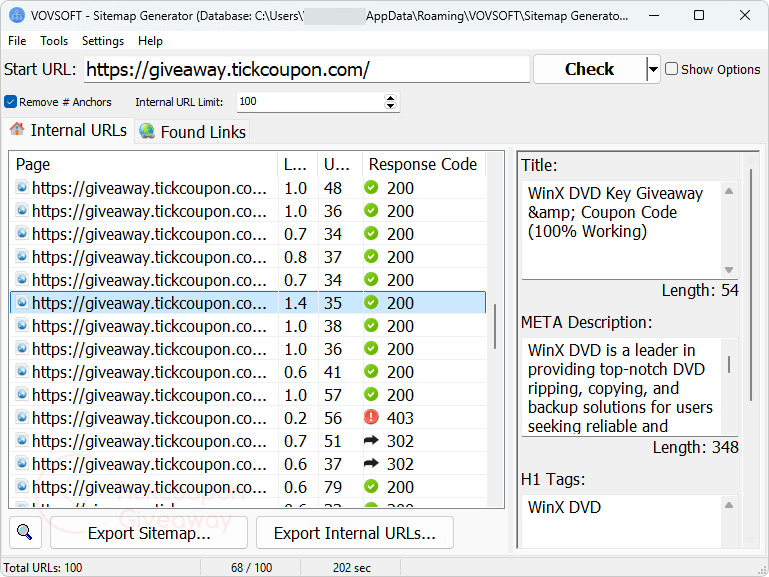Click the globe icon on Found Links tab

(x=147, y=131)
